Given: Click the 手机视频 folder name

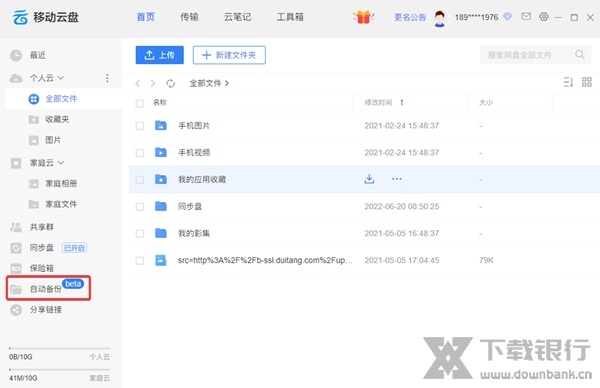Looking at the screenshot, I should pos(194,153).
